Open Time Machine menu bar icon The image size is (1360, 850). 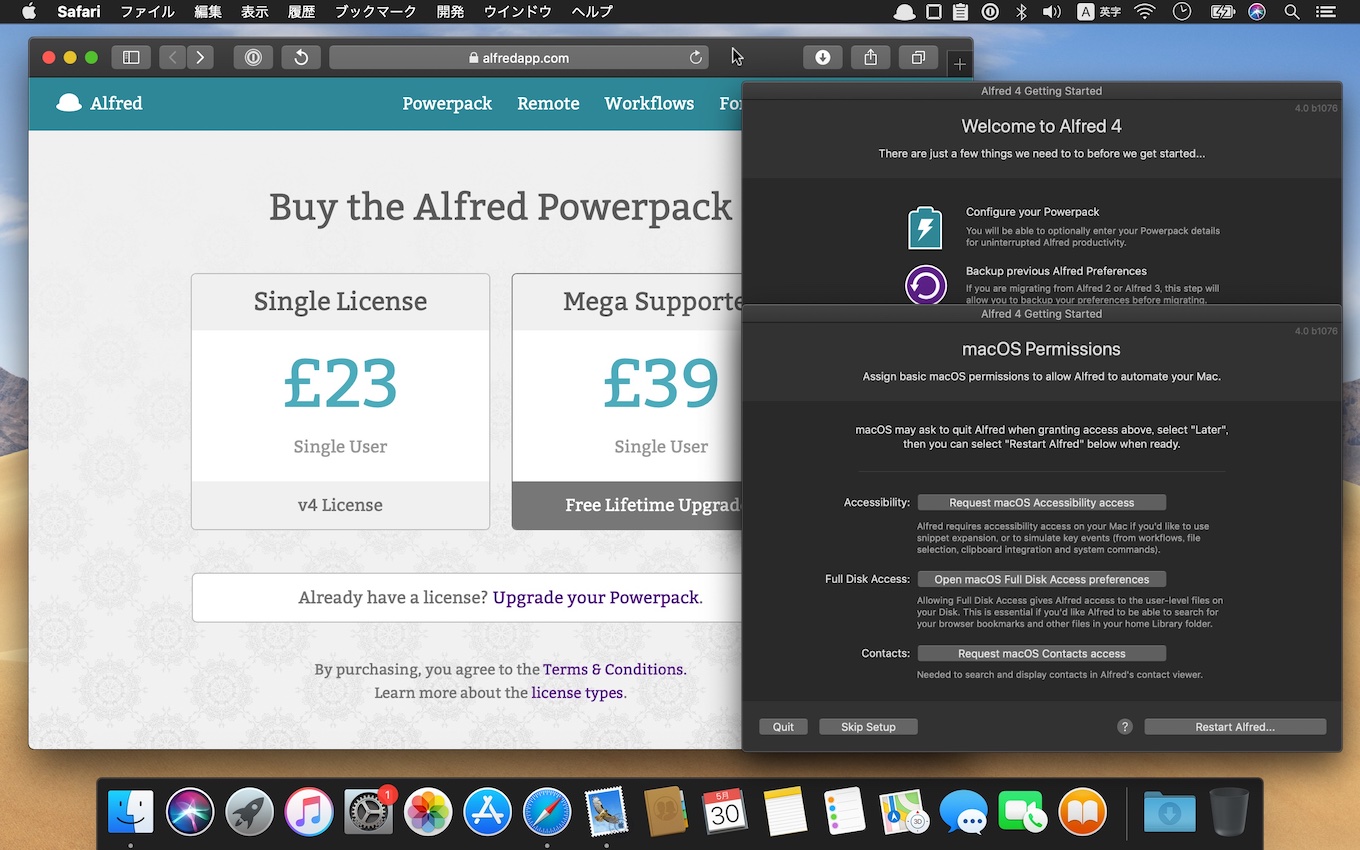(1182, 12)
